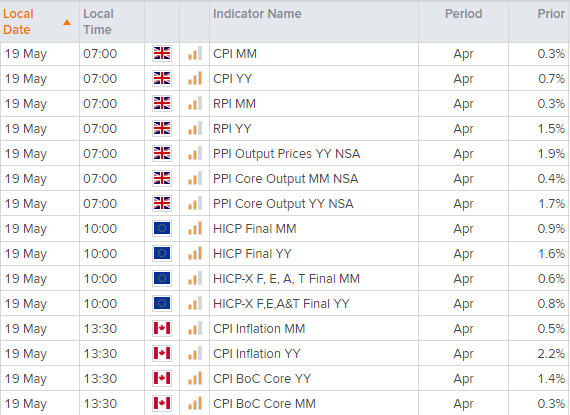This screenshot has height=415, width=570.
Task: Select the RPI YY indicator name
Action: (232, 129)
